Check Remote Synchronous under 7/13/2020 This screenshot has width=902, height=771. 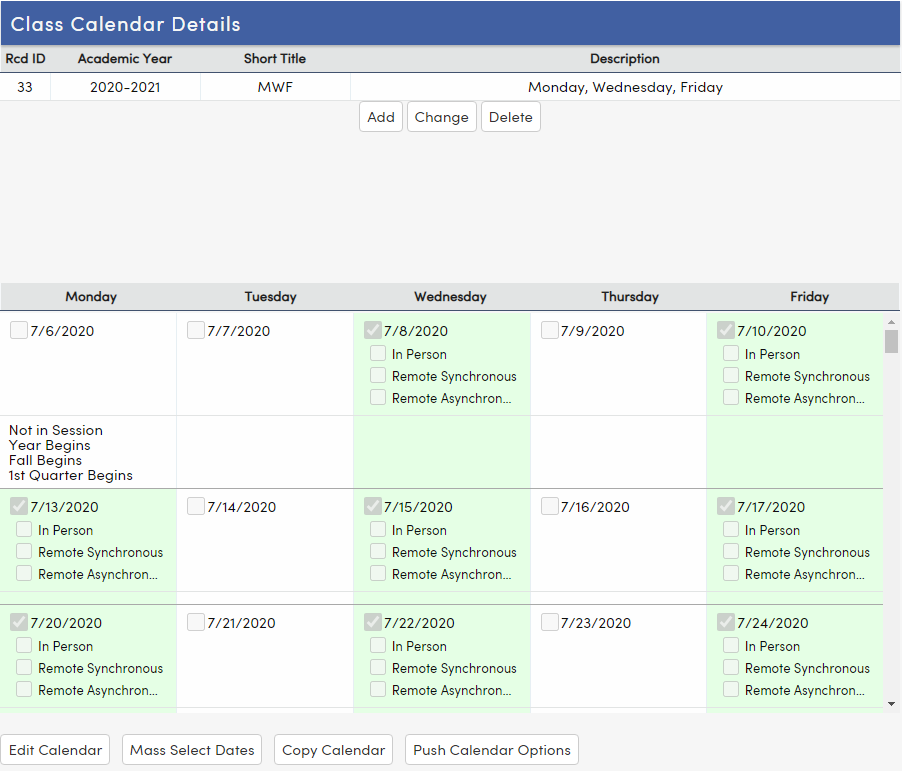[24, 551]
